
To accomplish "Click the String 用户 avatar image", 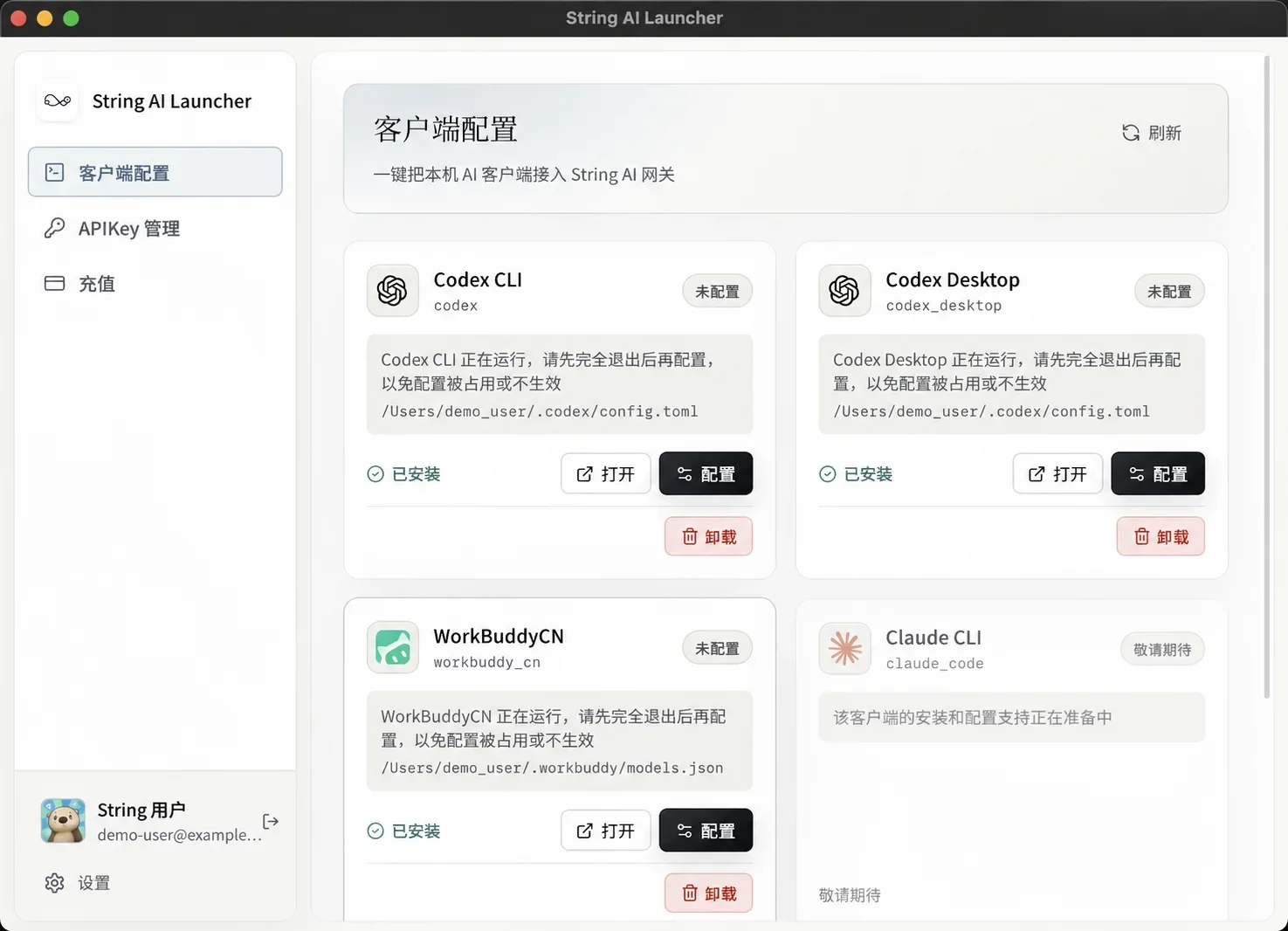I will [63, 821].
